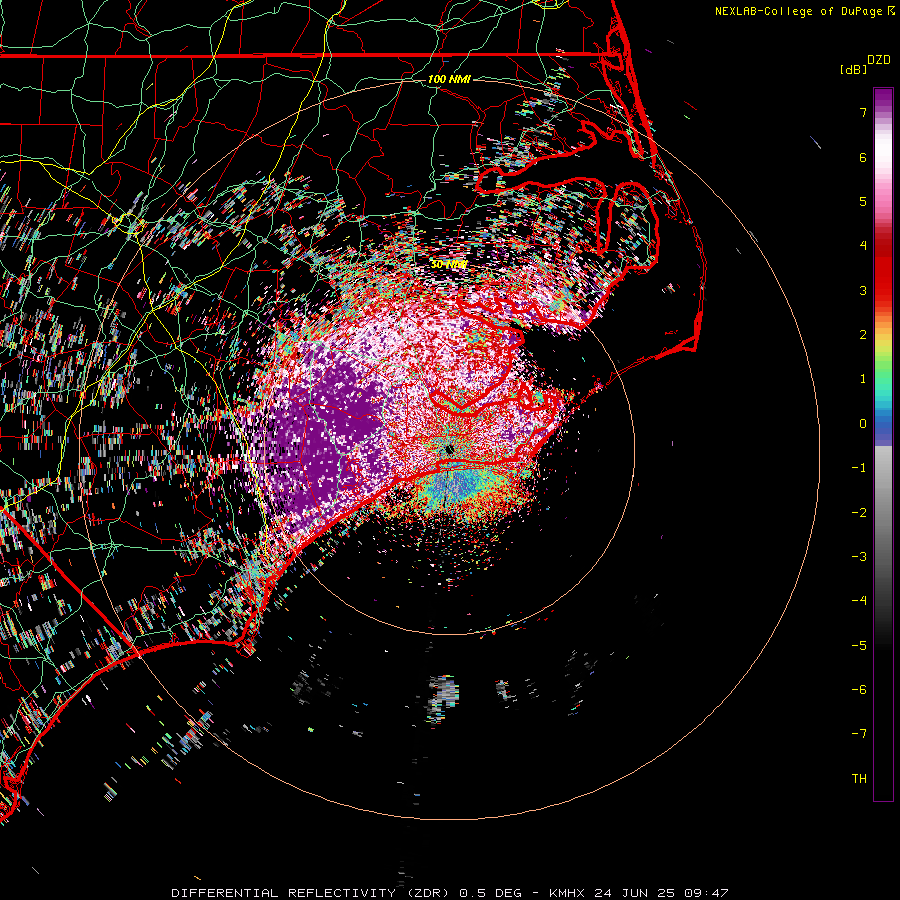The height and width of the screenshot is (900, 900).
Task: Click the -4 scale label
Action: click(x=859, y=601)
